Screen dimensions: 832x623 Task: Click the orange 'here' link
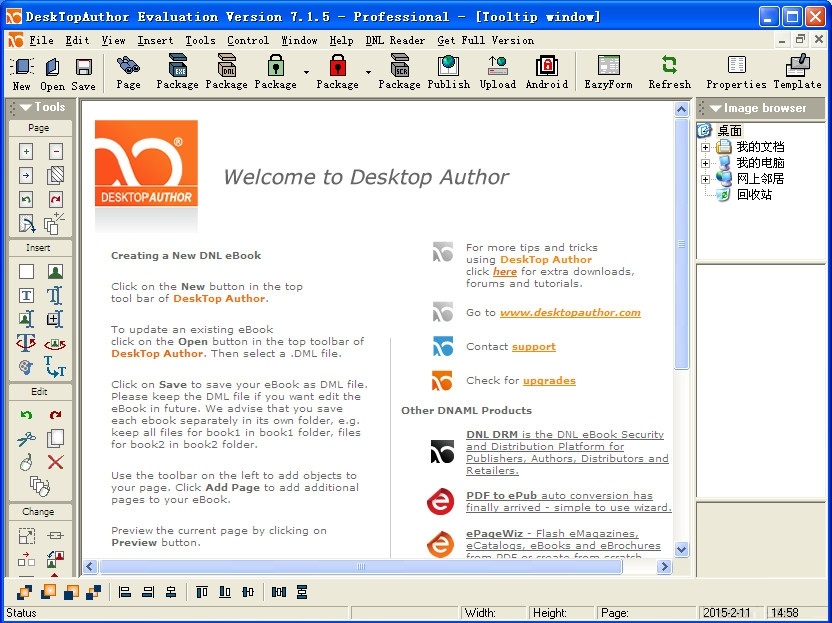(x=505, y=272)
